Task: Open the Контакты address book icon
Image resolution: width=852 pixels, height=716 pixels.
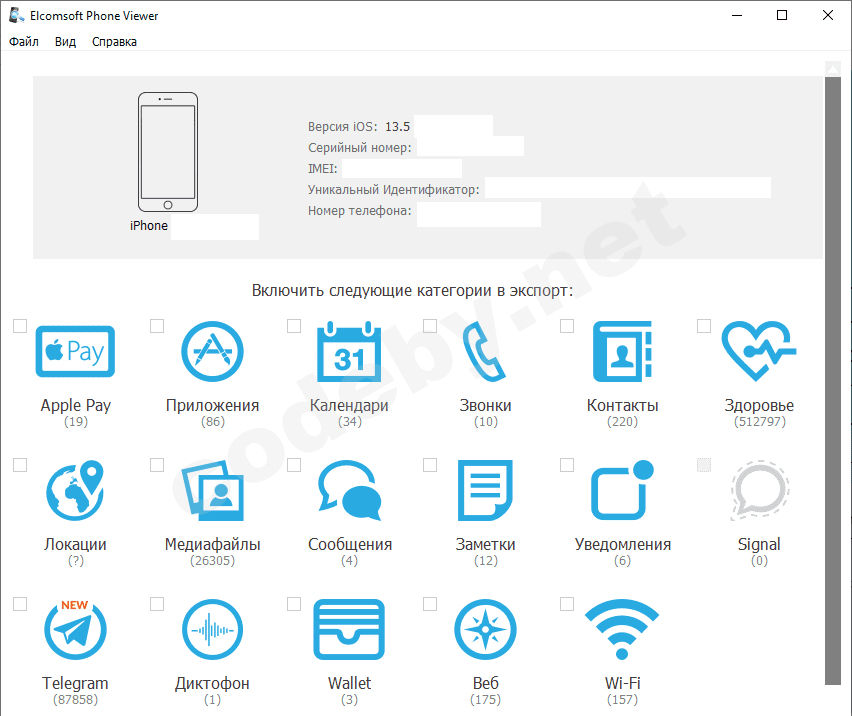Action: 622,351
